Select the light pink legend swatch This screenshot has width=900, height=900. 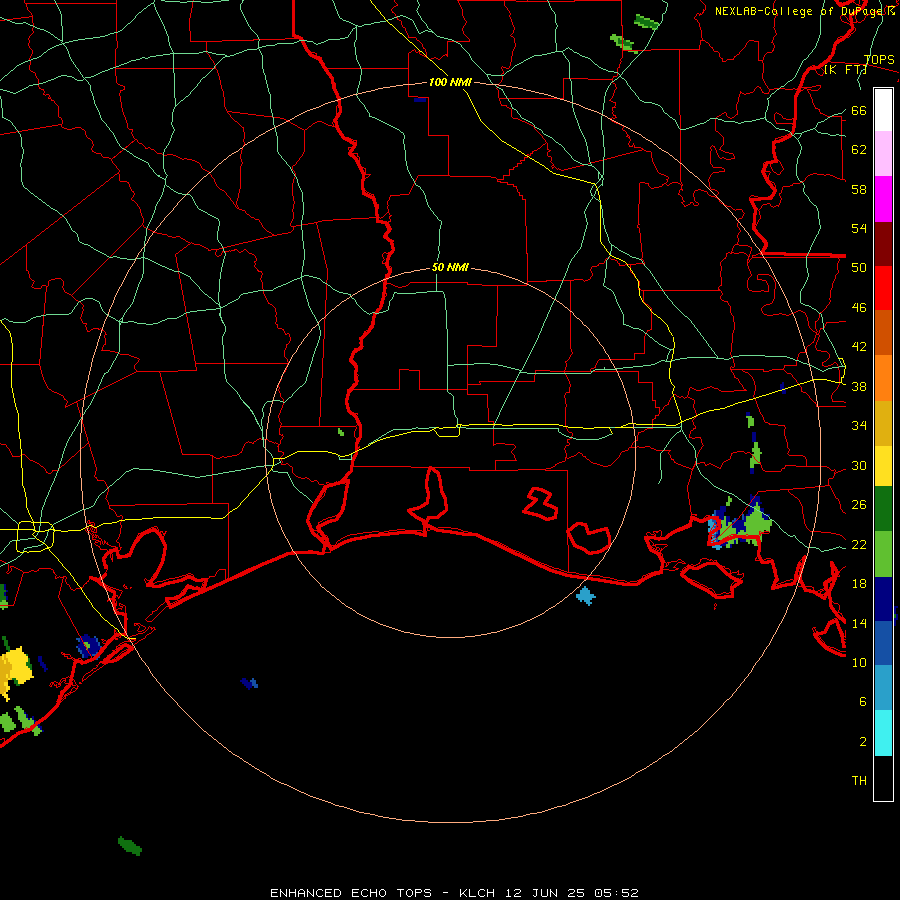[883, 153]
